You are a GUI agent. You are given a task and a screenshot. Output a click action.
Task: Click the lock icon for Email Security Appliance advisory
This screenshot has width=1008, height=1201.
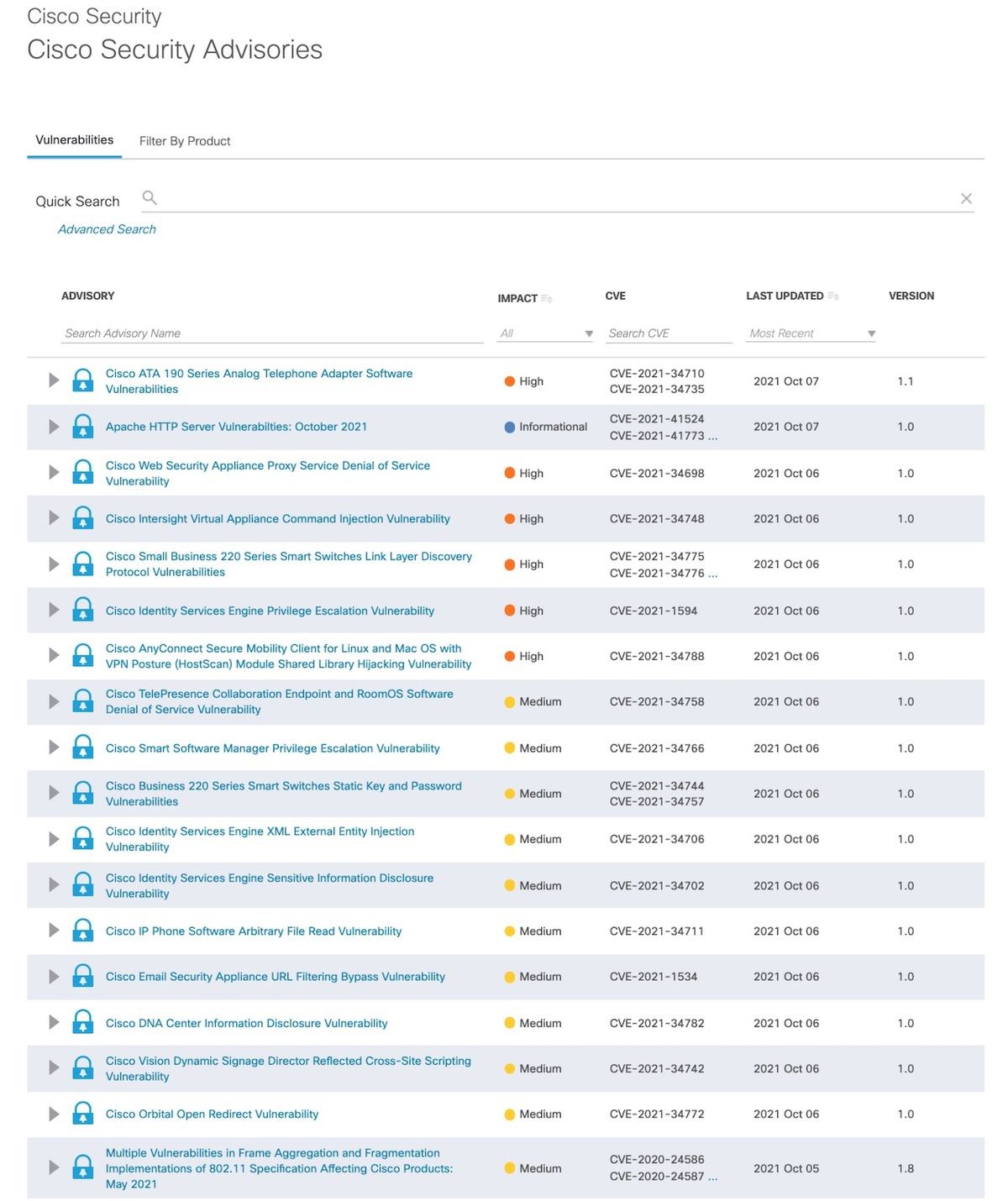coord(83,976)
